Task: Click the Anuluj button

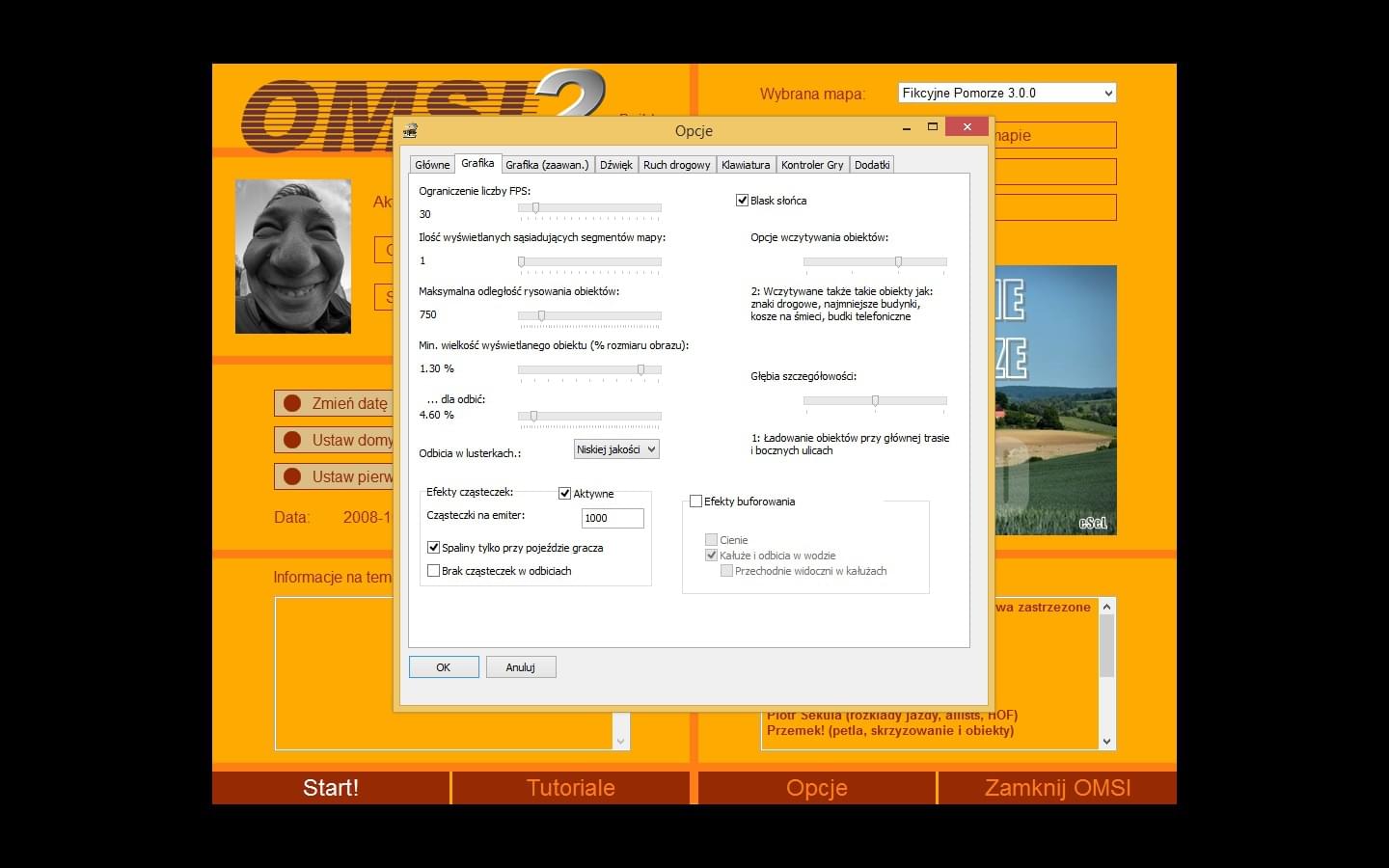Action: pyautogui.click(x=521, y=667)
